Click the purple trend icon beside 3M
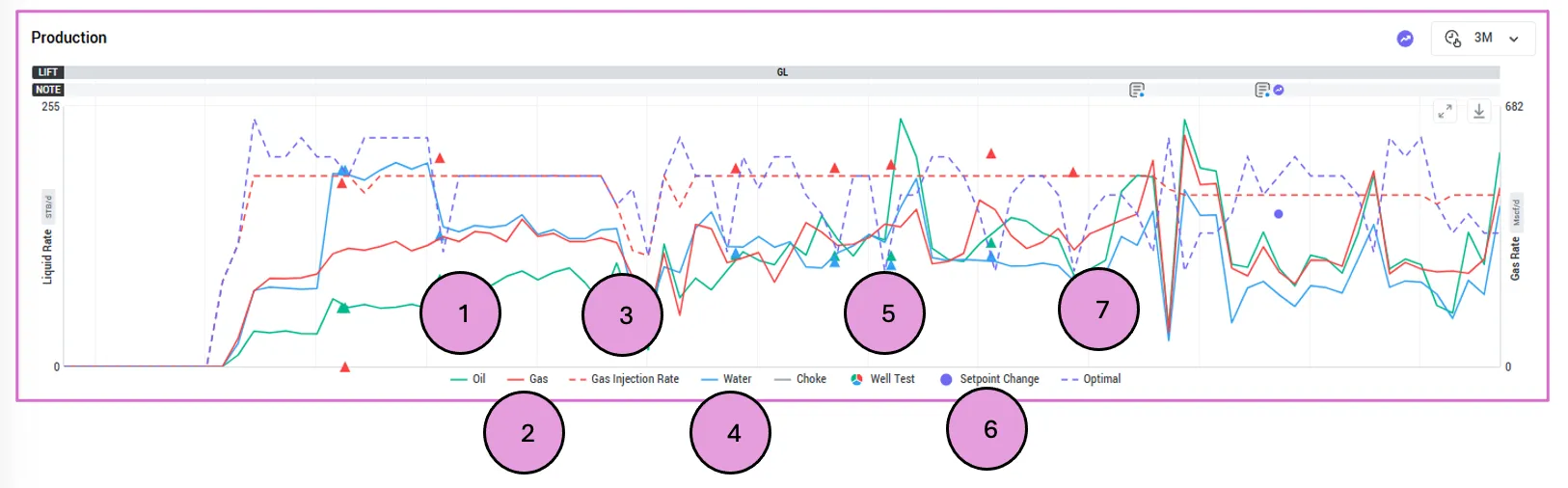Image resolution: width=1568 pixels, height=488 pixels. (x=1405, y=39)
